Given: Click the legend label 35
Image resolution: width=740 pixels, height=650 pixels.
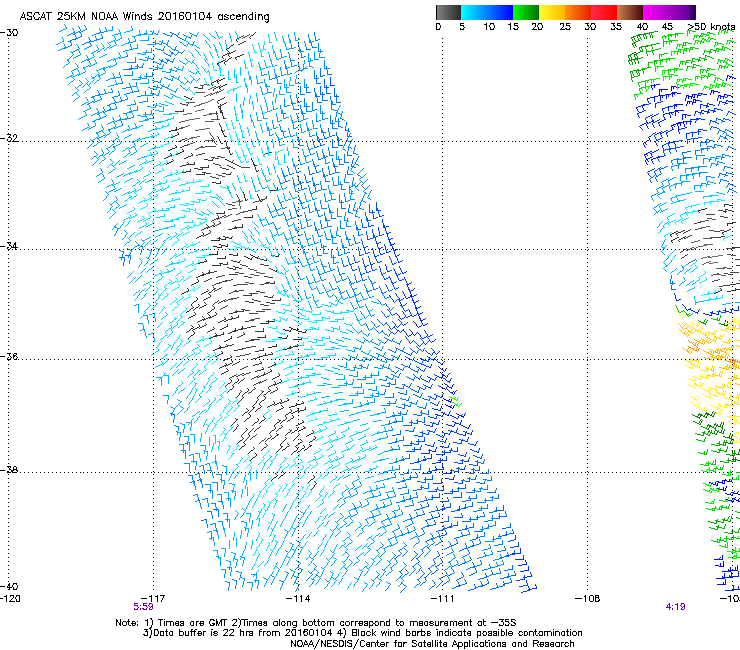Looking at the screenshot, I should point(616,27).
